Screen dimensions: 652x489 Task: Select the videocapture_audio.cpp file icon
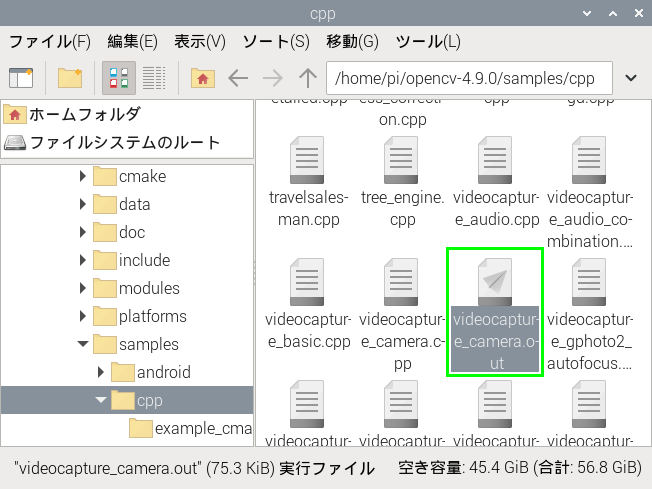[x=495, y=160]
